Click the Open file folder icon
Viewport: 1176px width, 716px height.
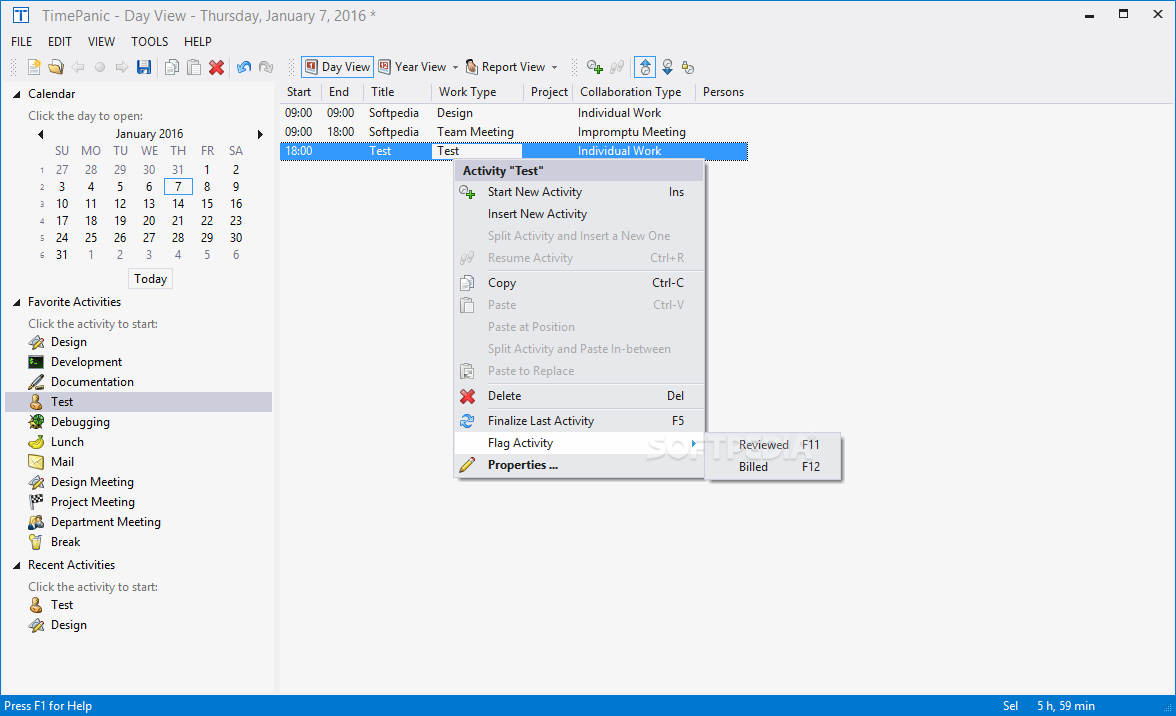pyautogui.click(x=56, y=67)
